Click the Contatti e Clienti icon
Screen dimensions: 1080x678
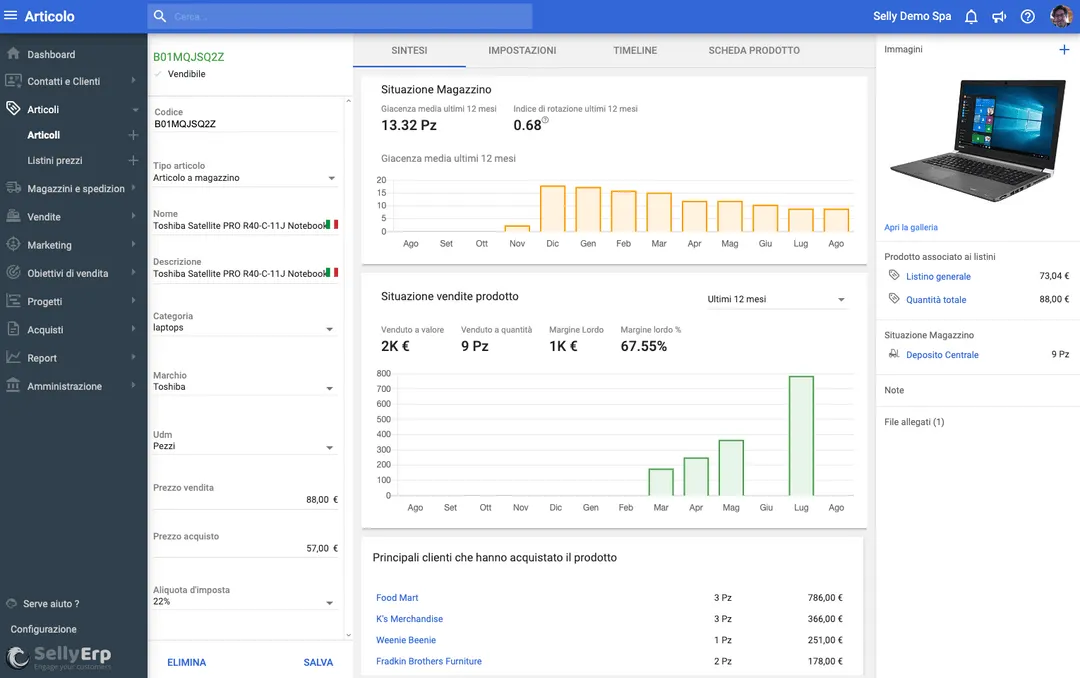13,81
